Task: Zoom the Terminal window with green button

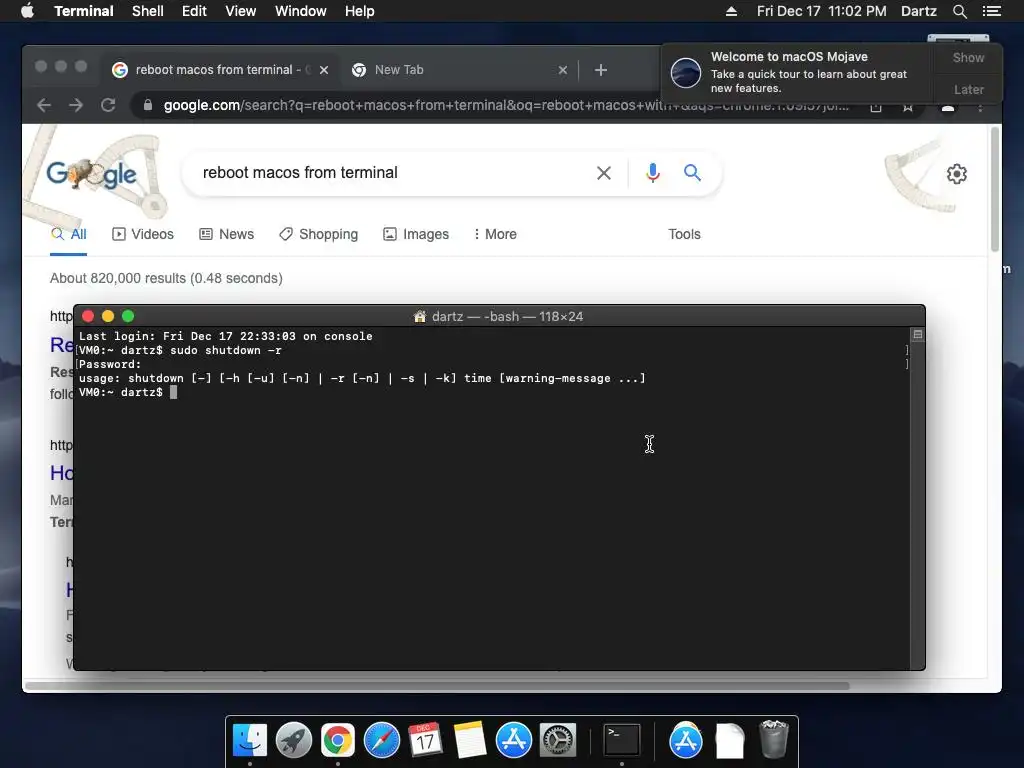Action: (x=128, y=316)
